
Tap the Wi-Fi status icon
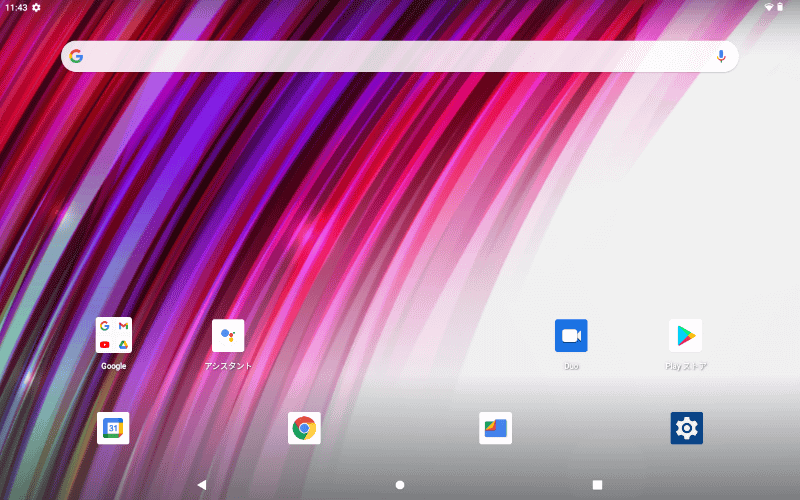[769, 7]
